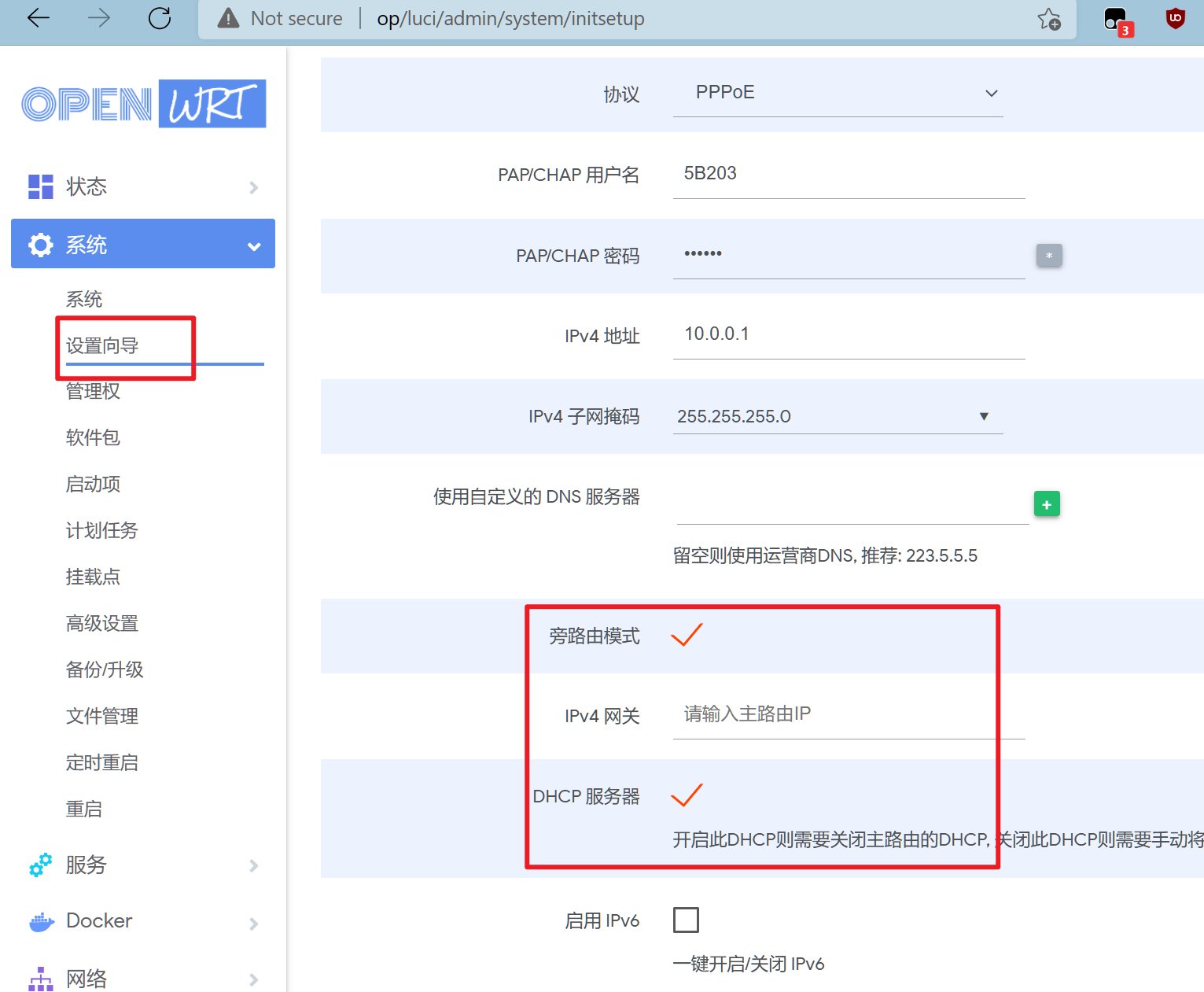The width and height of the screenshot is (1204, 992).
Task: Click the 服务 gears icon
Action: [41, 865]
